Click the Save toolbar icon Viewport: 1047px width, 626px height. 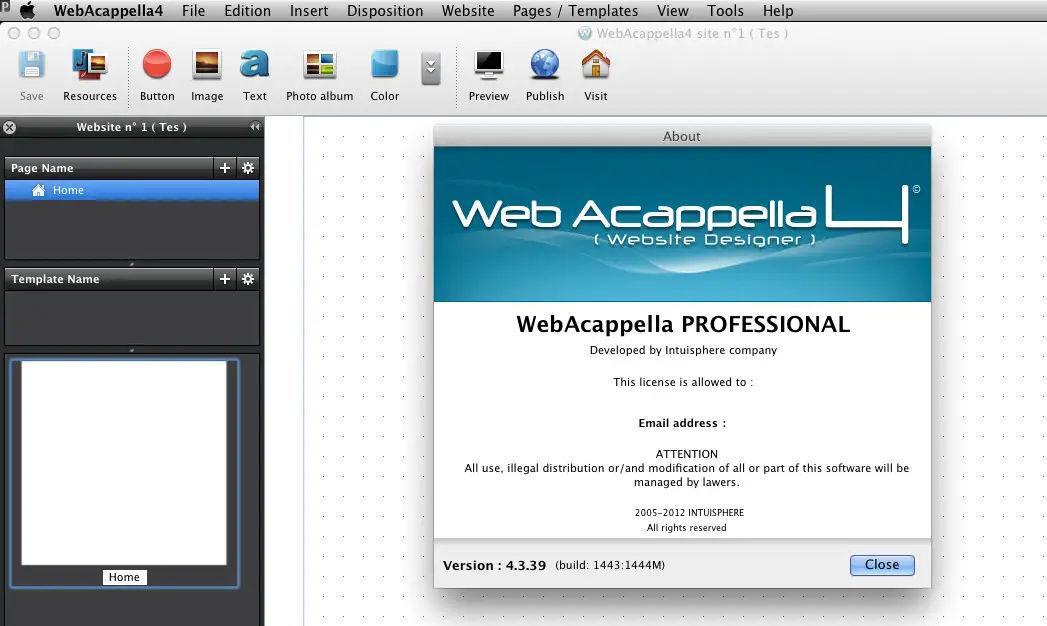point(31,75)
